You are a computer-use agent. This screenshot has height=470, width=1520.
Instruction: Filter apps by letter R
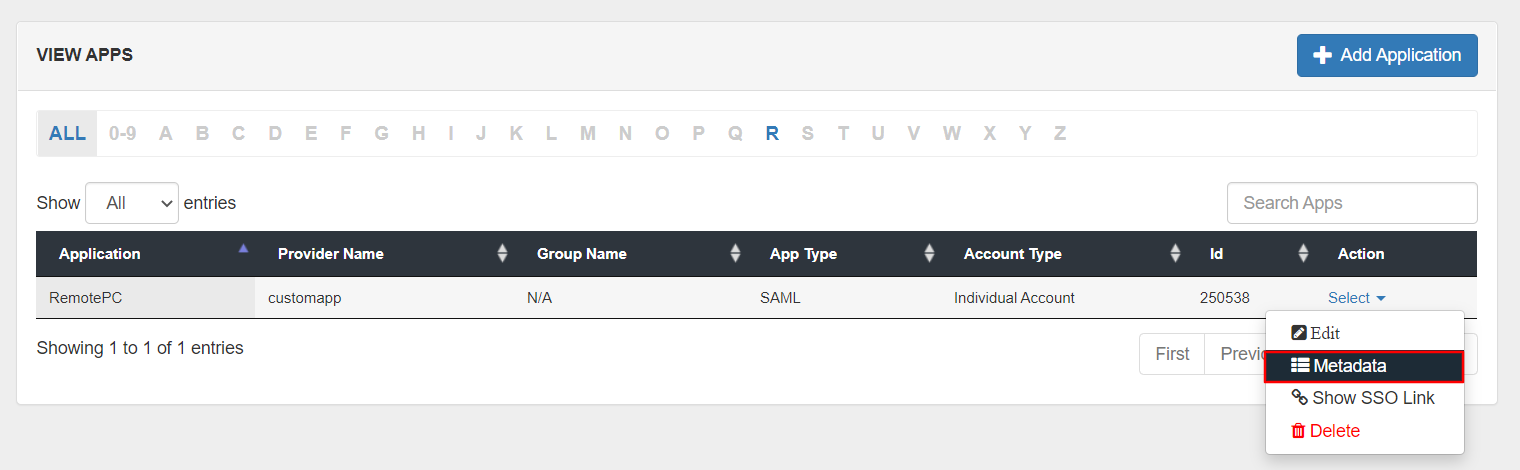pyautogui.click(x=772, y=133)
